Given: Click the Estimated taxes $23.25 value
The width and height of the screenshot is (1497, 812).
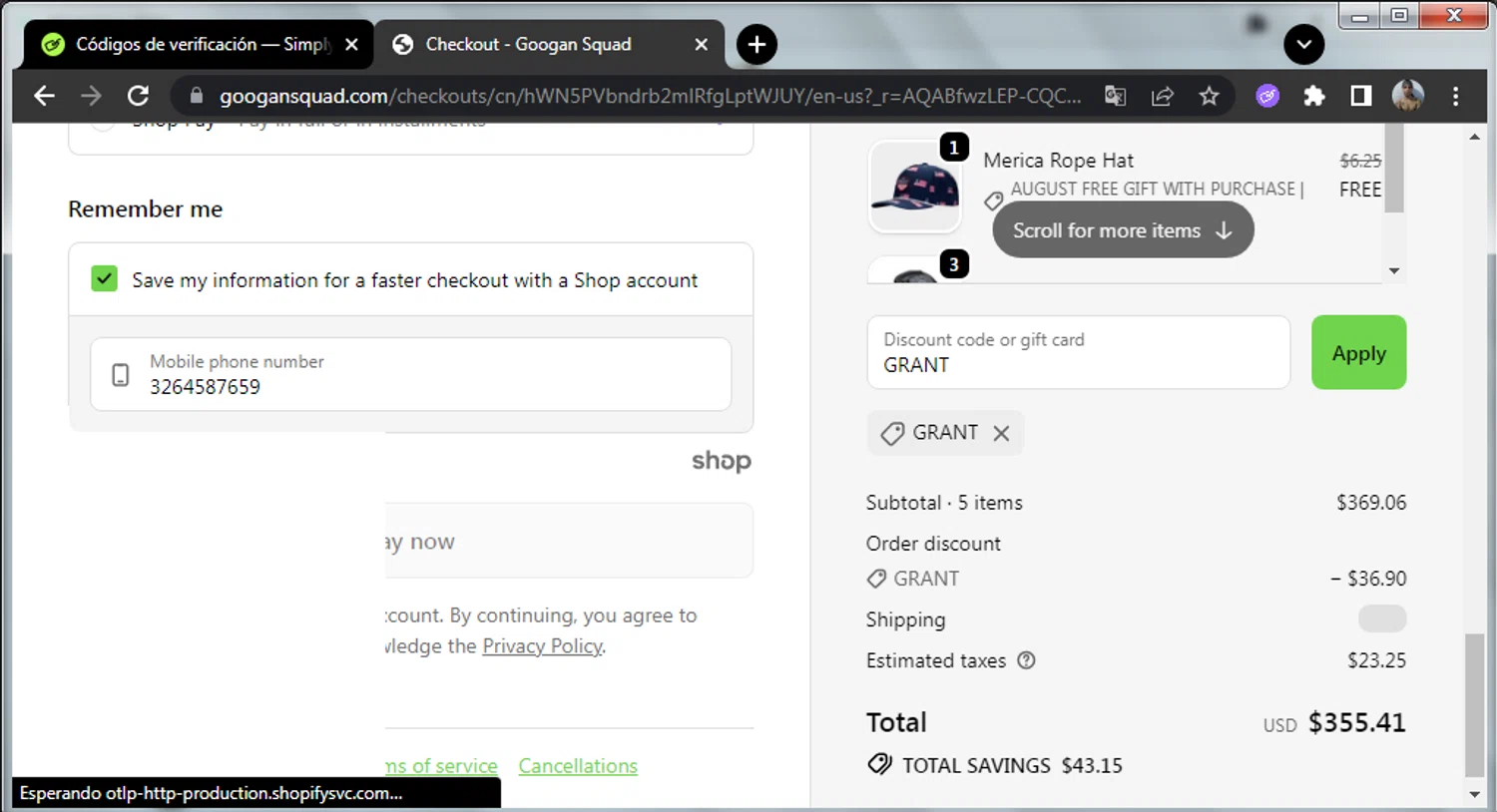Looking at the screenshot, I should coord(1376,659).
